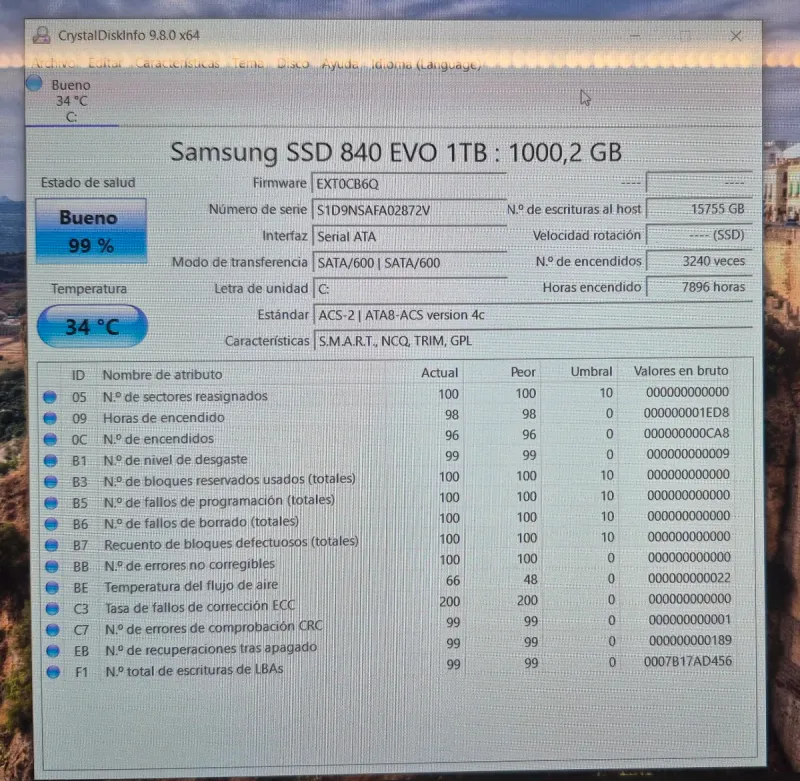Image resolution: width=800 pixels, height=781 pixels.
Task: Click the blue status icon for attribute C3
Action: (x=52, y=609)
